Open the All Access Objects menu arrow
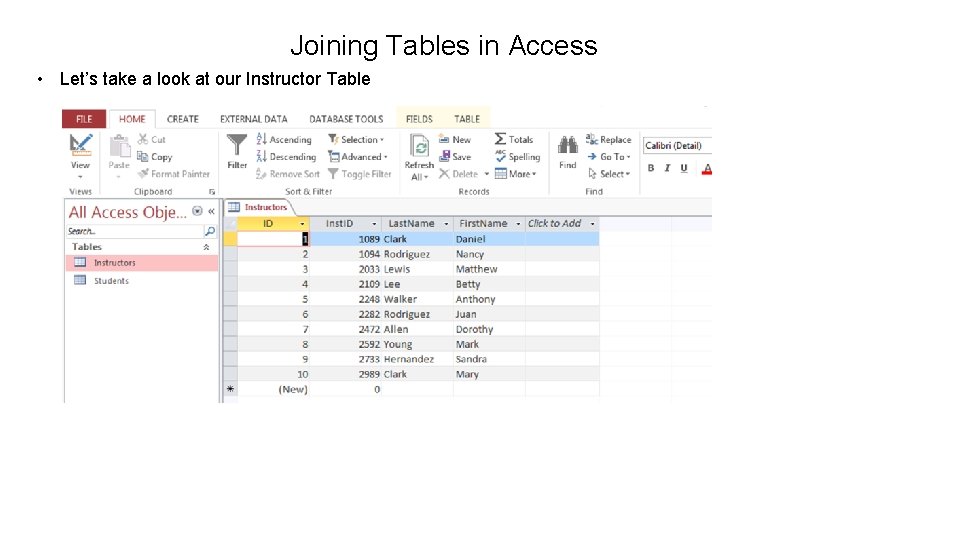The width and height of the screenshot is (960, 540). coord(197,211)
